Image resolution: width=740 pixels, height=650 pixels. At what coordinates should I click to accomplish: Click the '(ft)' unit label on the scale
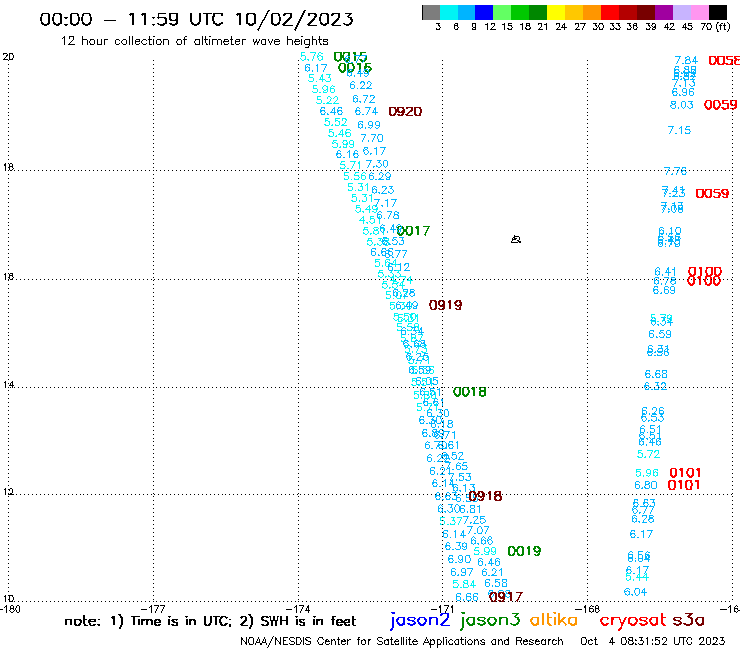723,26
